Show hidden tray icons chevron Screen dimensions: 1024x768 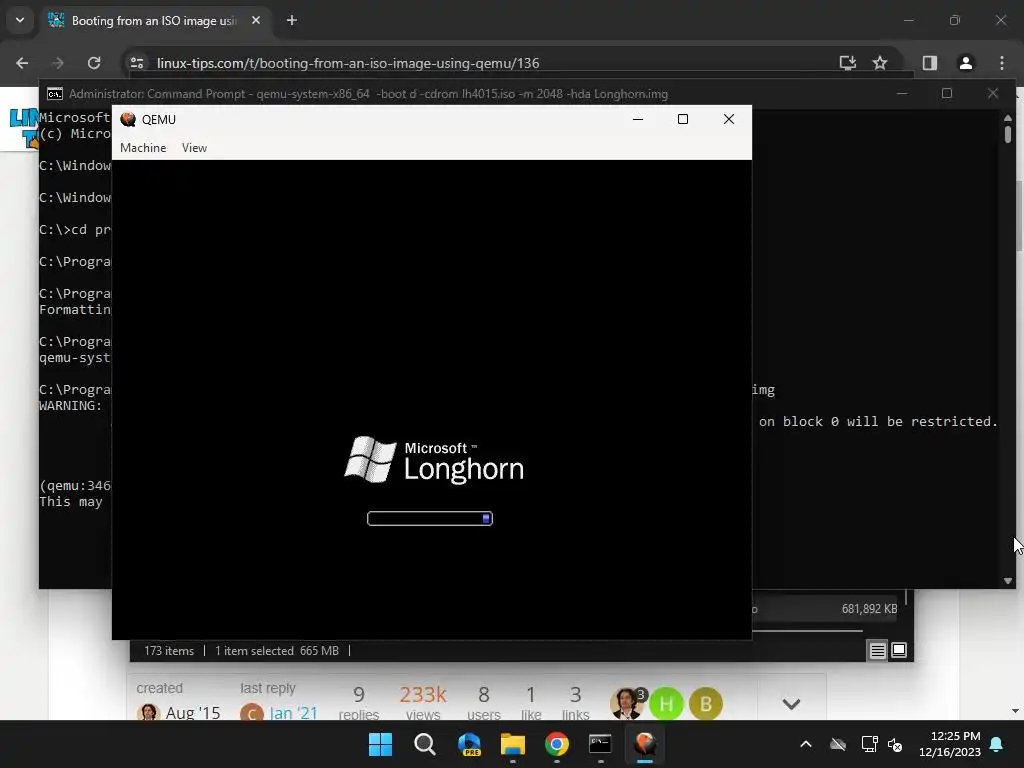point(806,744)
